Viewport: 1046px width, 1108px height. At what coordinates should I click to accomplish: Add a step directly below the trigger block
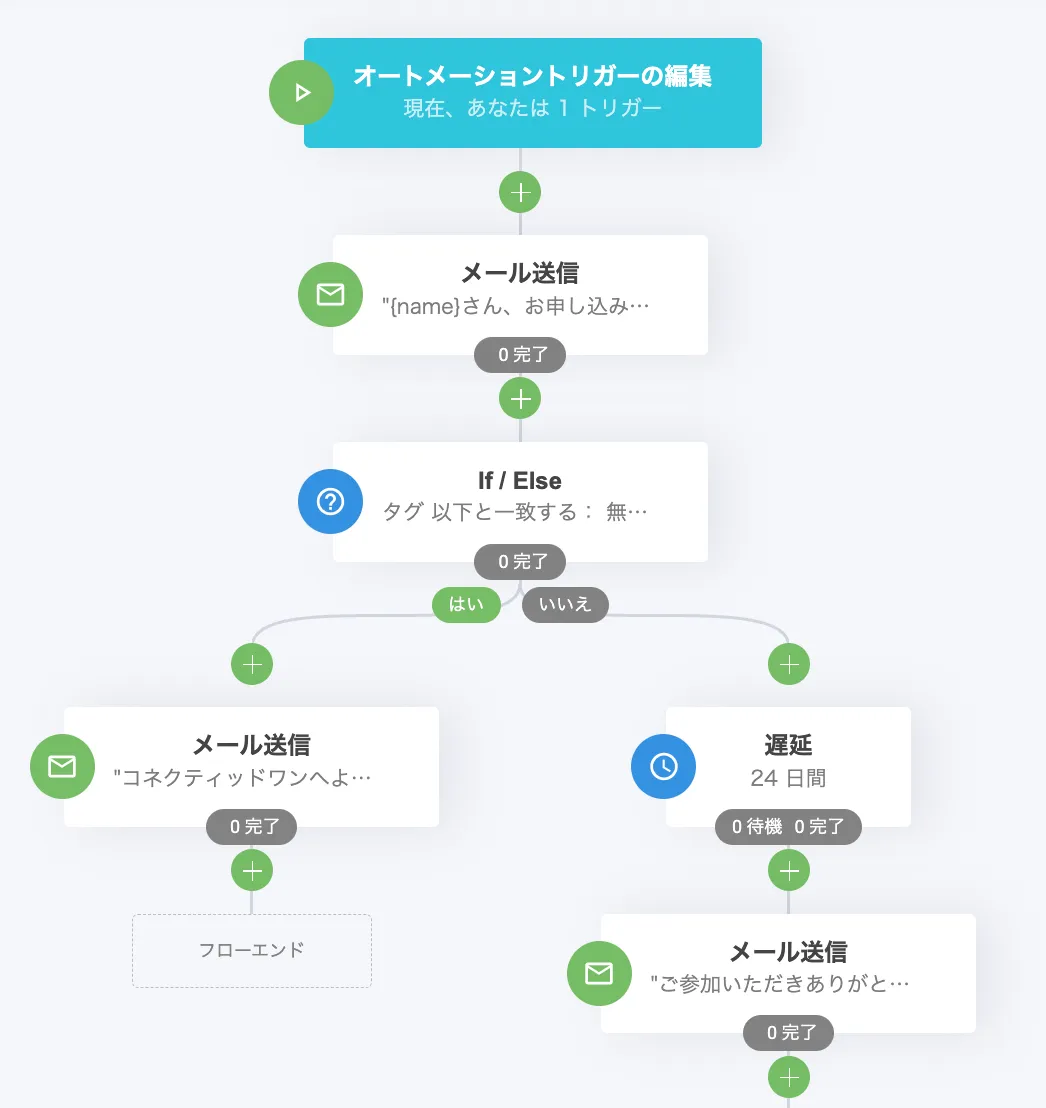pos(520,192)
